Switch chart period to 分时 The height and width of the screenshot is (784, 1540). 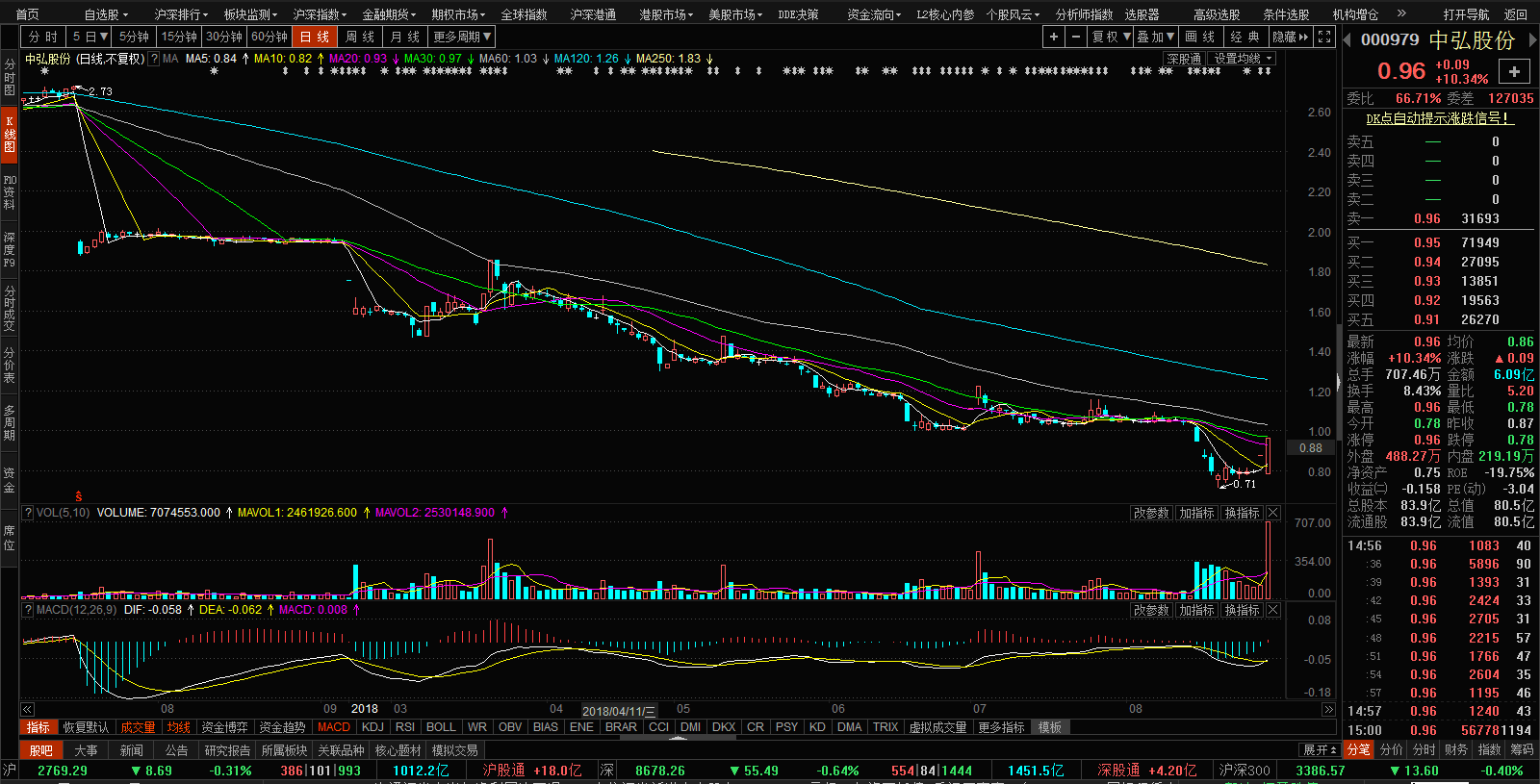43,37
